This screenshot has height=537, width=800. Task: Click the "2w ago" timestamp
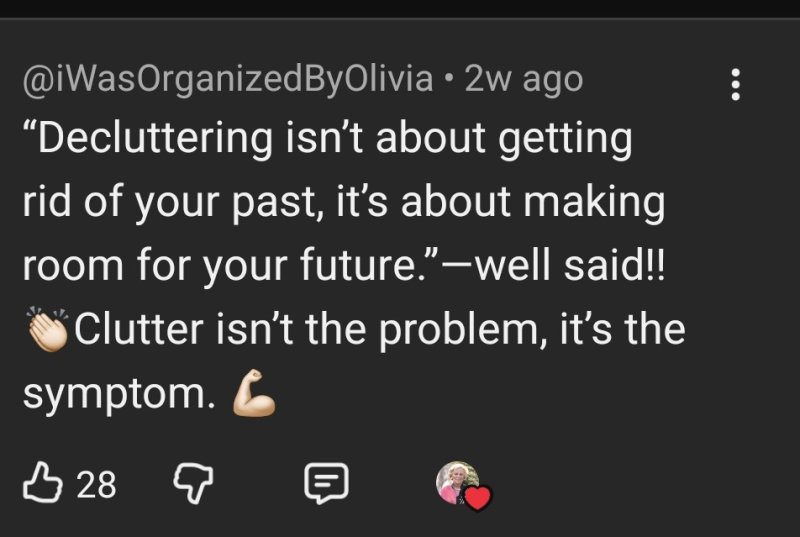click(x=524, y=80)
